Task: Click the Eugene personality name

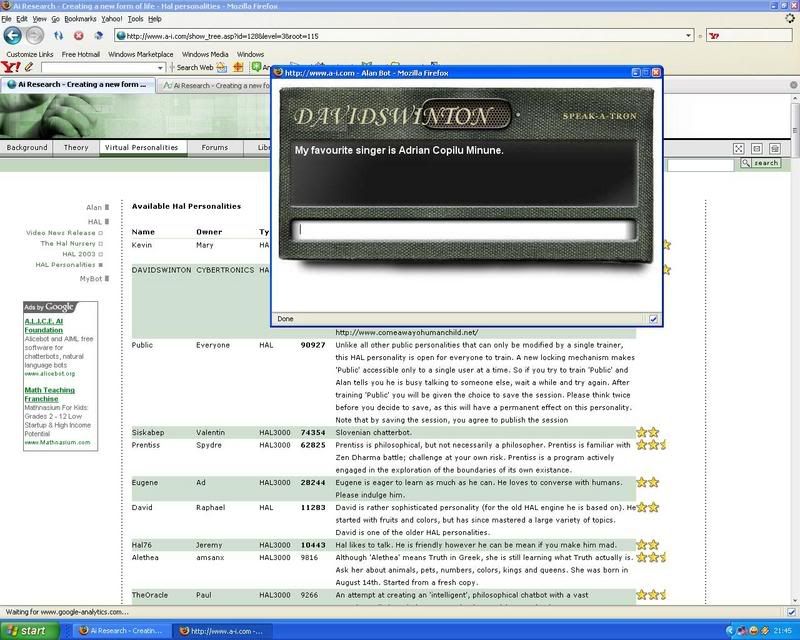Action: coord(144,483)
